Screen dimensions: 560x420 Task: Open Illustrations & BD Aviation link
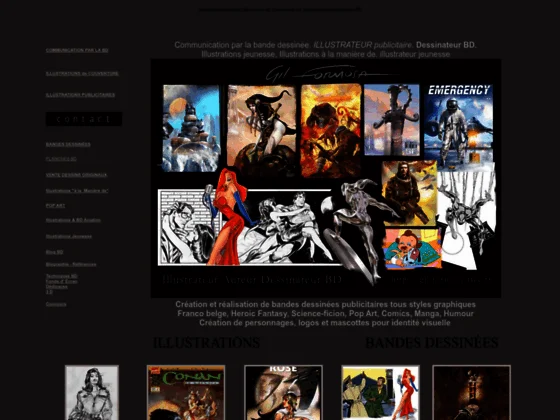pos(73,220)
